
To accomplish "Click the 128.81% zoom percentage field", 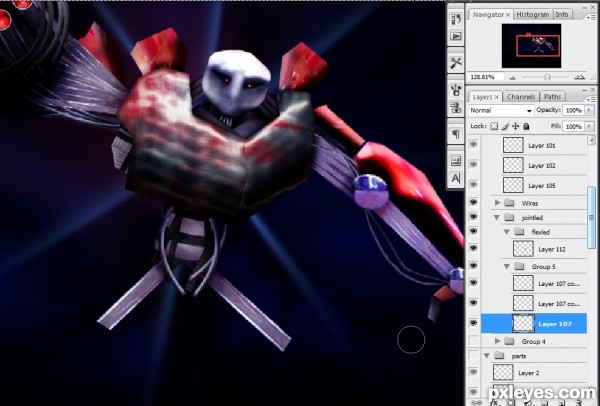I will 484,77.
